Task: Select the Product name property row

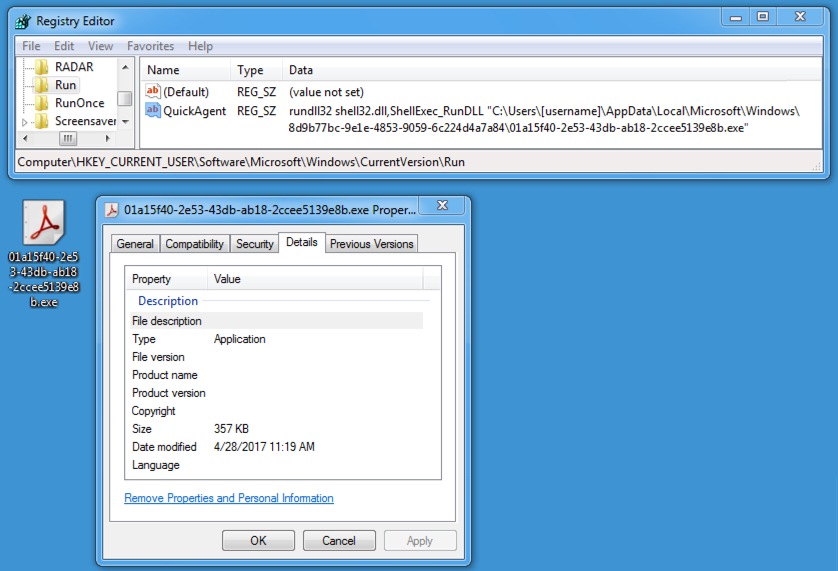Action: (x=276, y=375)
